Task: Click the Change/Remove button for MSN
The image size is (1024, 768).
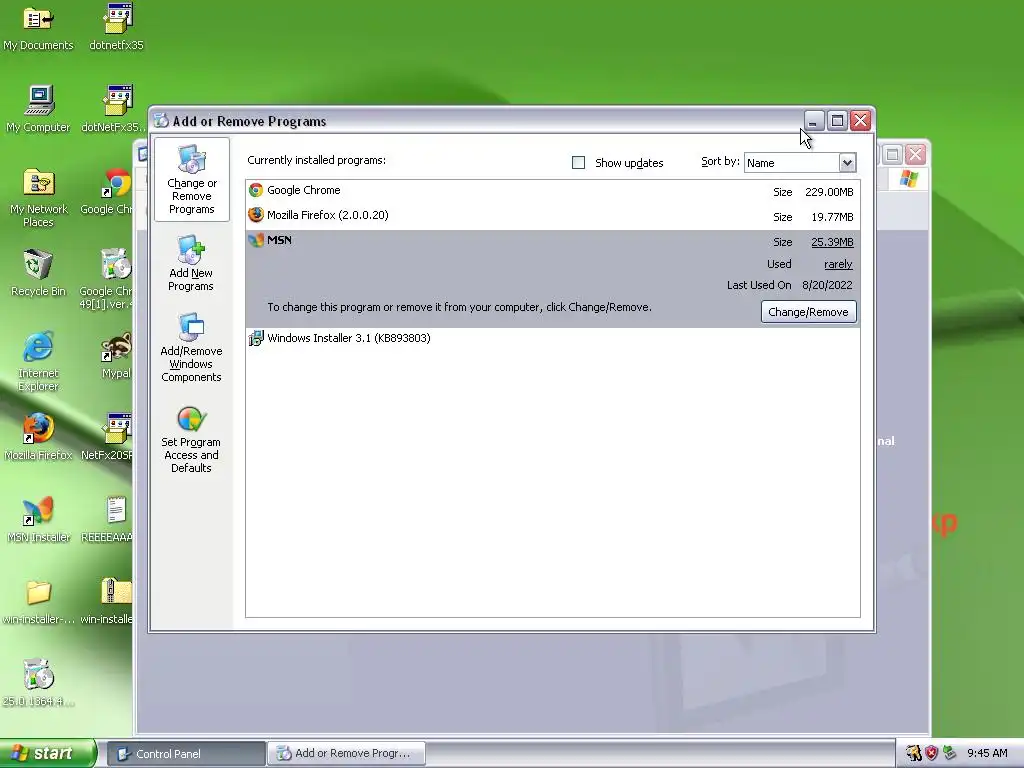Action: pos(808,312)
